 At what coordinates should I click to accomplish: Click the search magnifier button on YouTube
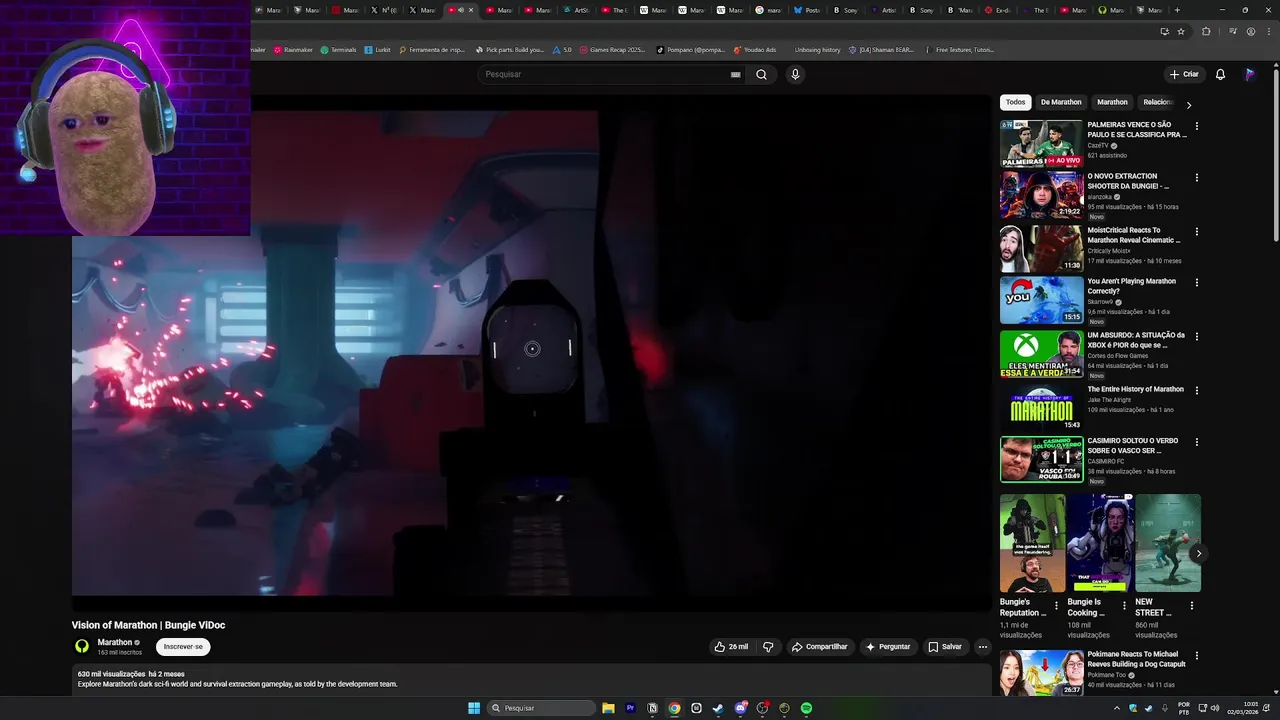click(x=761, y=74)
